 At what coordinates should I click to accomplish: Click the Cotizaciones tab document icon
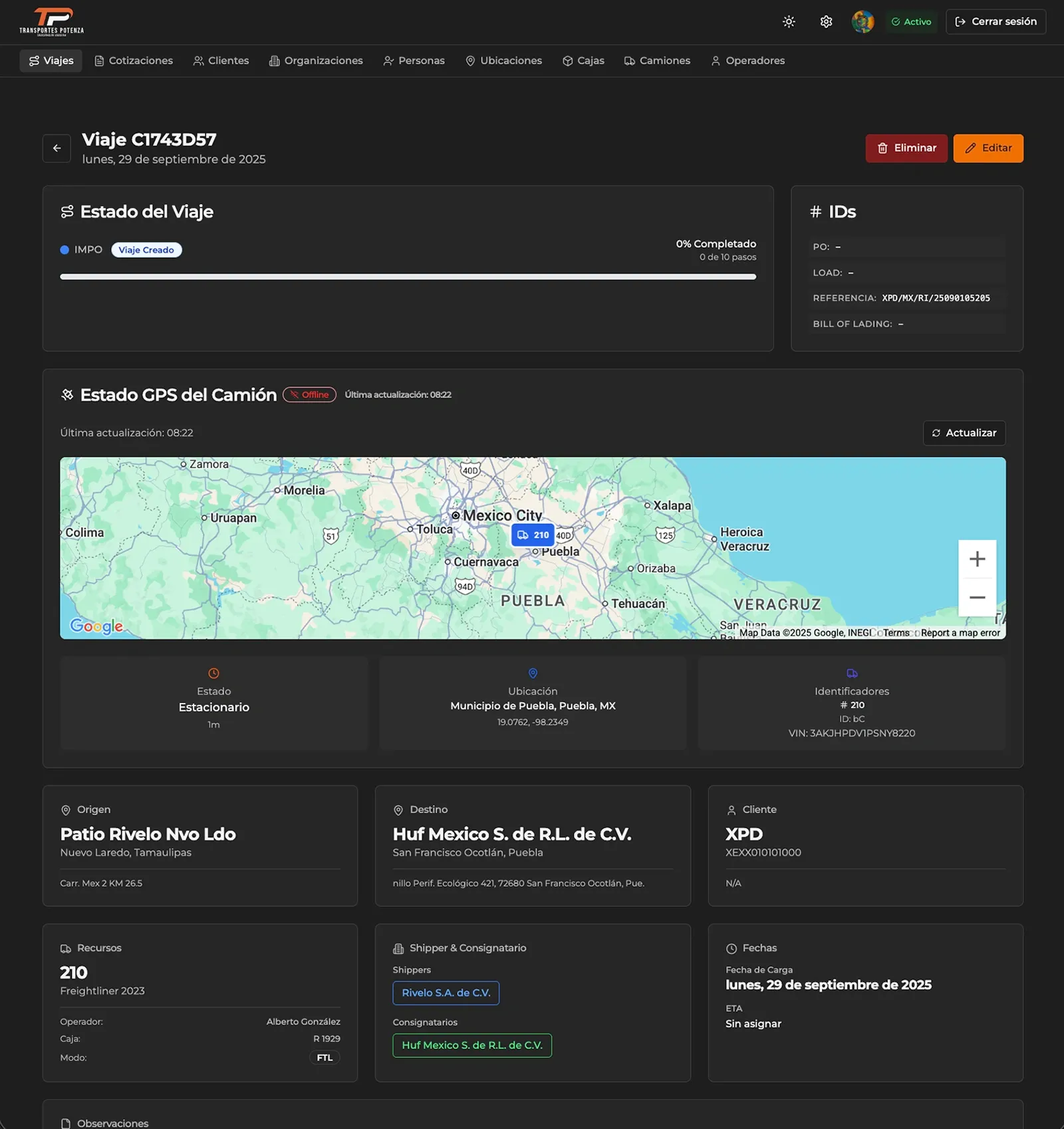tap(99, 61)
